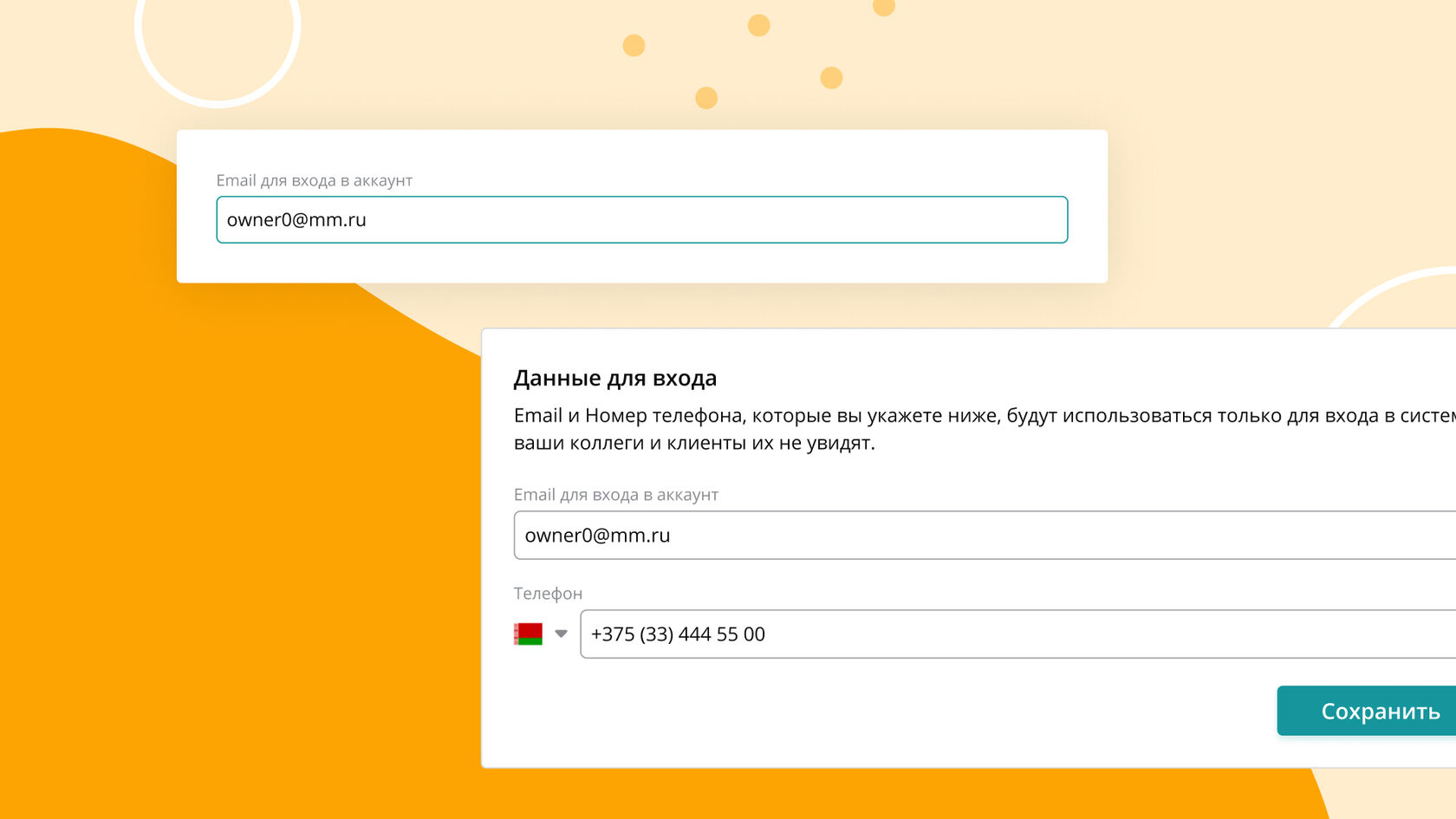Click the Данные для входа heading
Screen dimensions: 1456x819
[615, 378]
